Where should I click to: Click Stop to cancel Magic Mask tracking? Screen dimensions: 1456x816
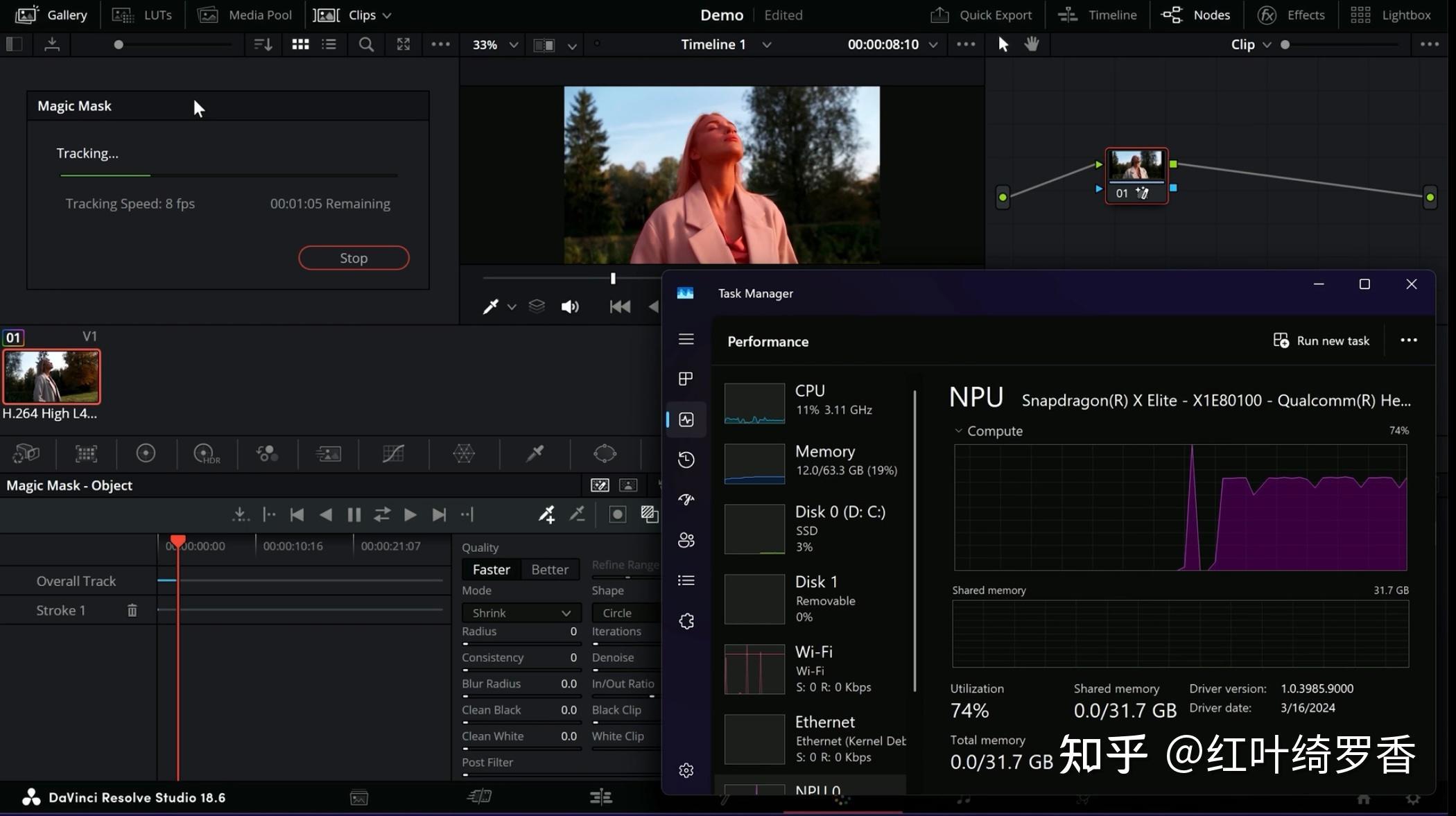[x=354, y=257]
